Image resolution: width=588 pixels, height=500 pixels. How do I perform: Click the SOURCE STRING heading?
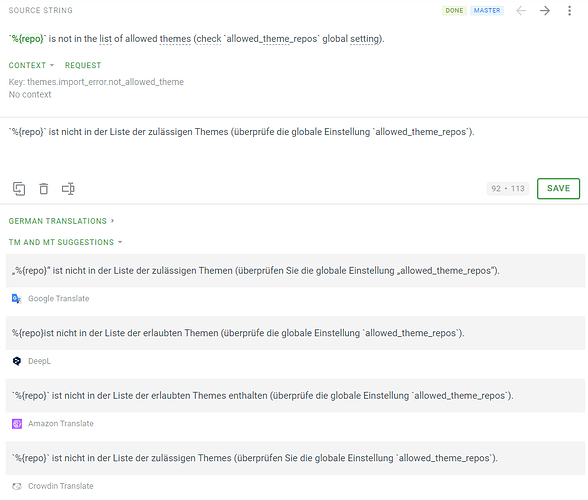(41, 11)
